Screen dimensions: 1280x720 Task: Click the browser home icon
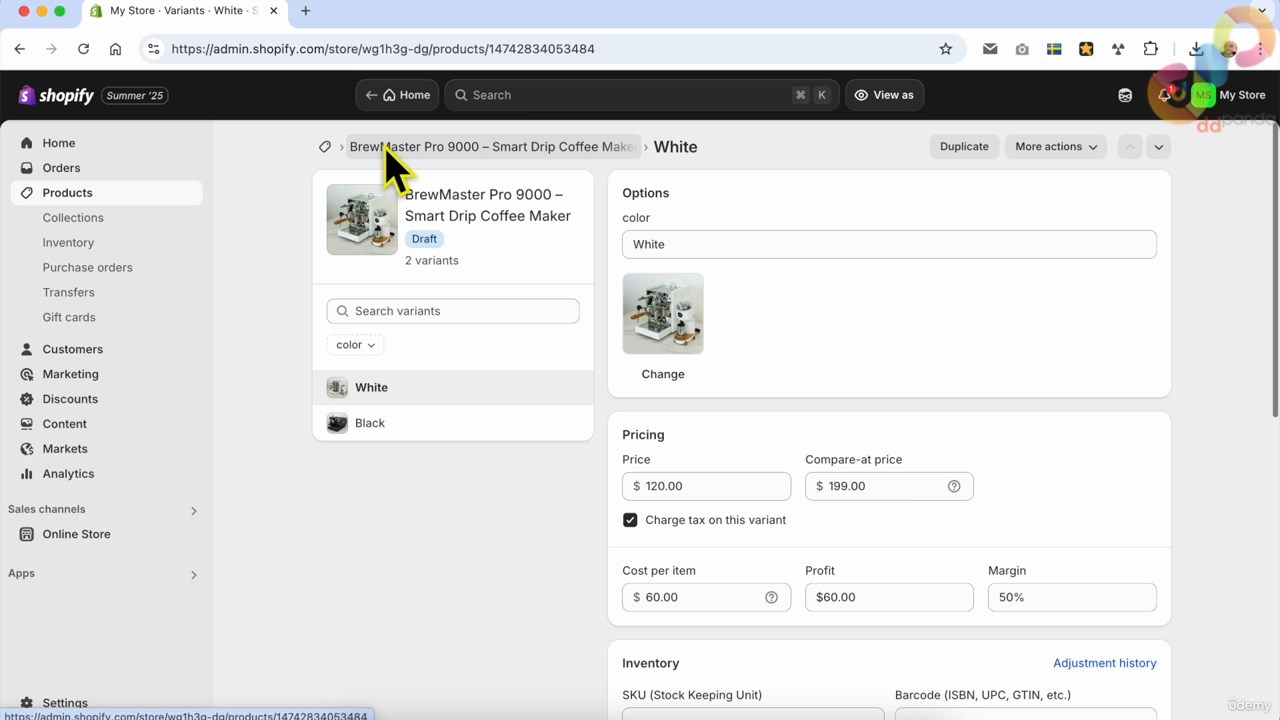tap(115, 49)
